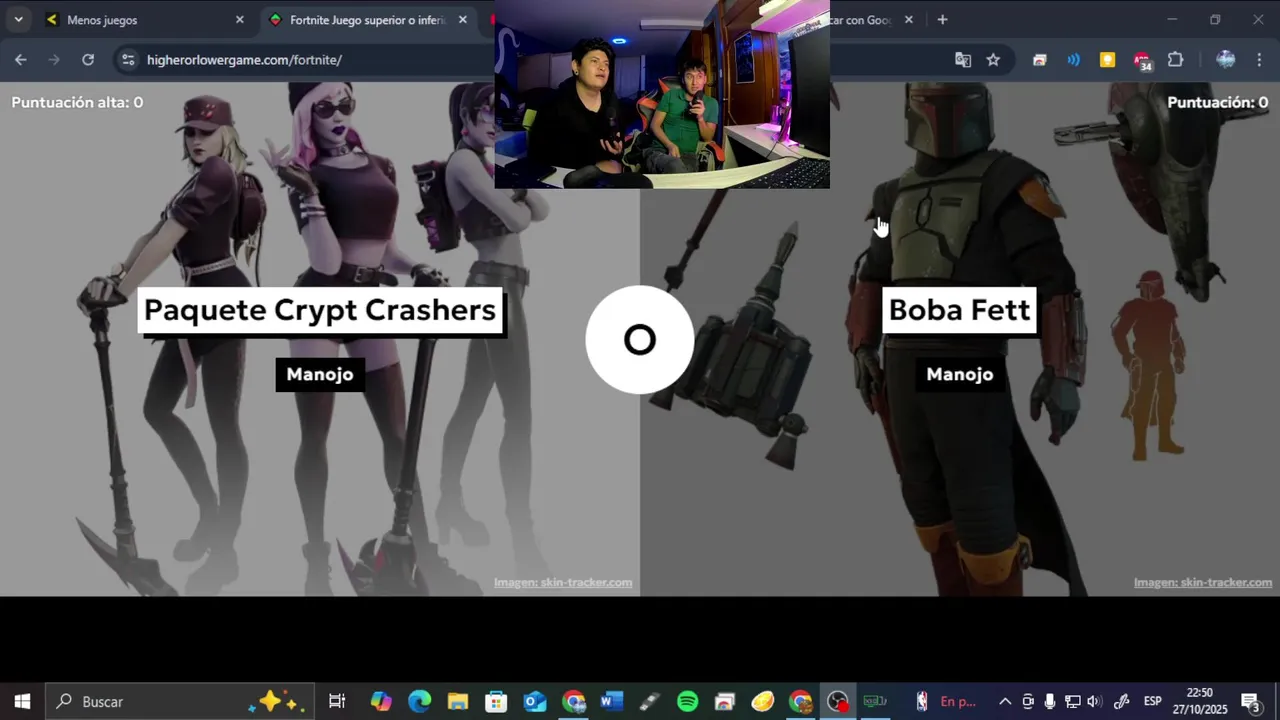Show hidden system tray icons
Screen dimensions: 1280x720
point(1005,702)
